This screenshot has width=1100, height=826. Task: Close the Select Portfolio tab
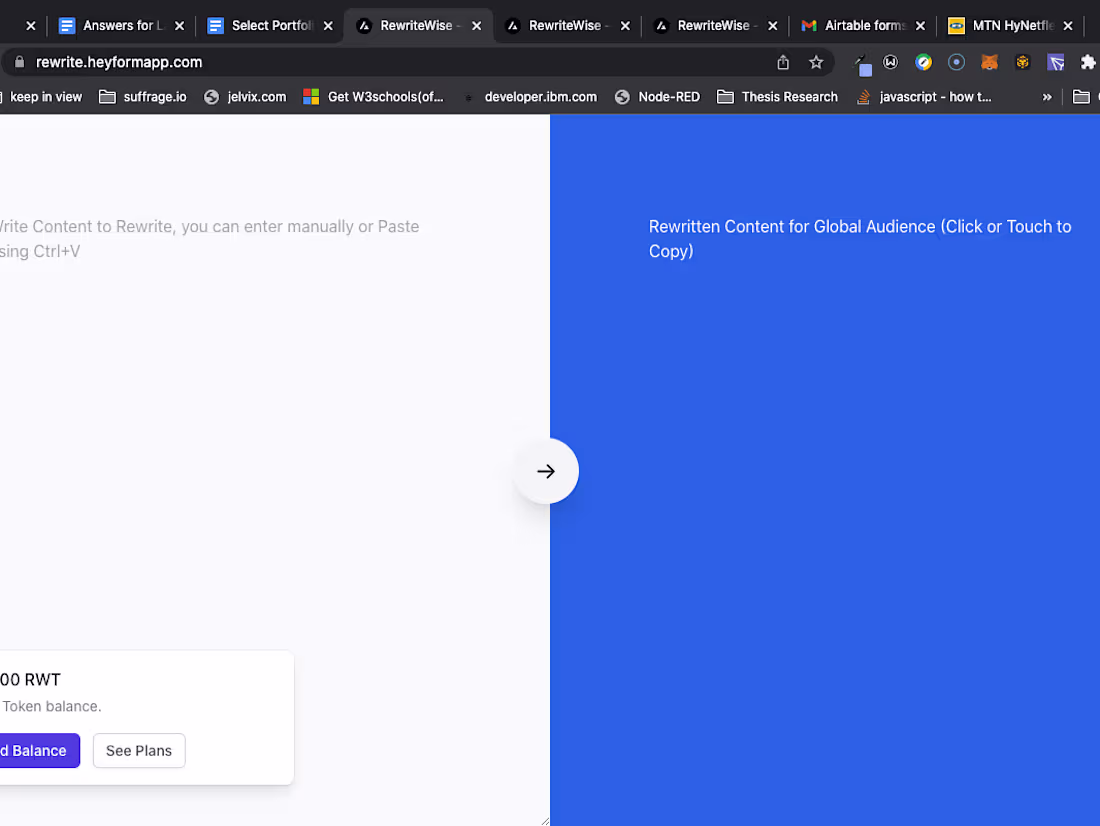coord(328,26)
